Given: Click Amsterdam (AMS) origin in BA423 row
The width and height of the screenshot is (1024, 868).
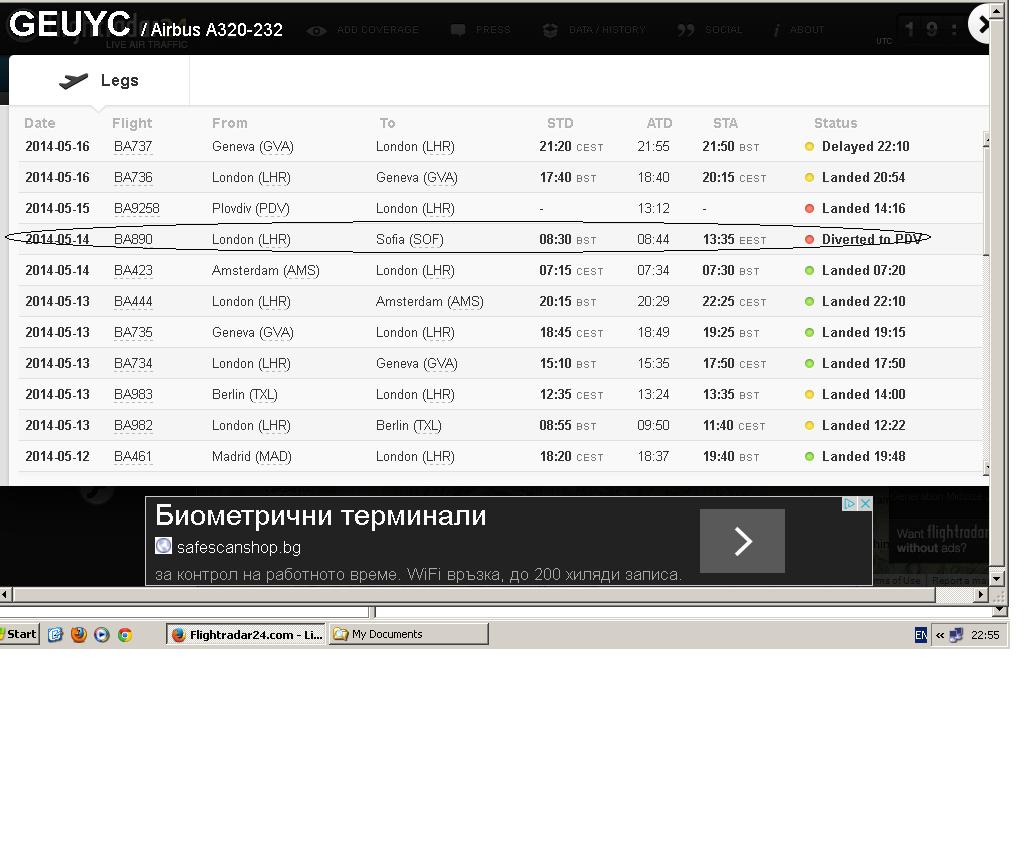Looking at the screenshot, I should click(265, 270).
